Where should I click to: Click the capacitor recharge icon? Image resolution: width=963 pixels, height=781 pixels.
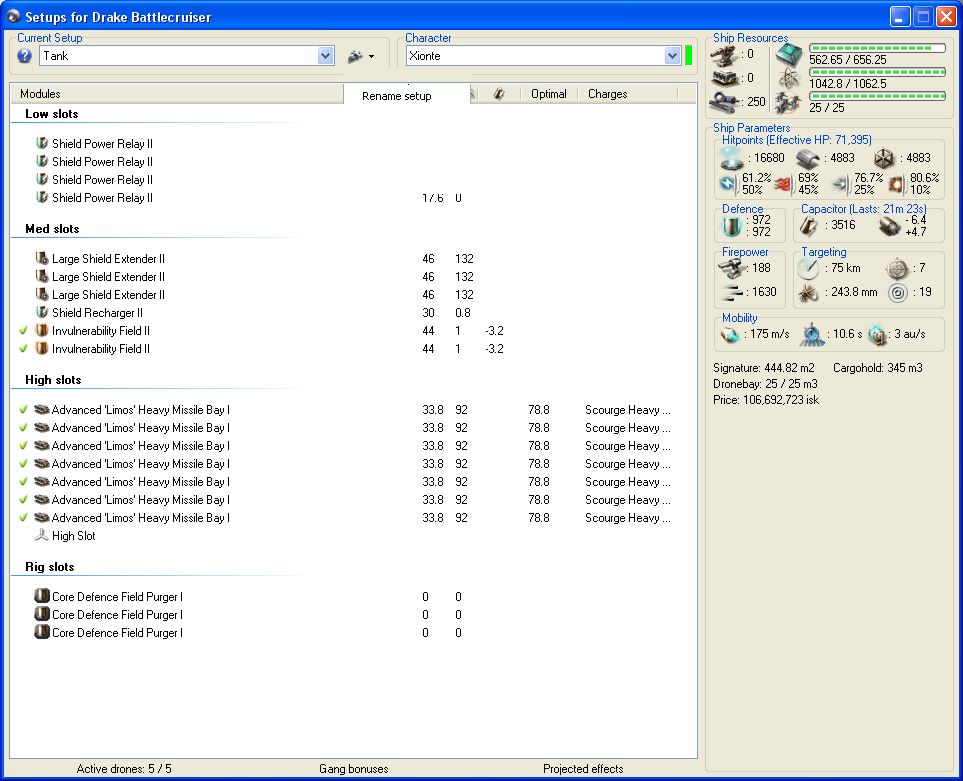[889, 226]
